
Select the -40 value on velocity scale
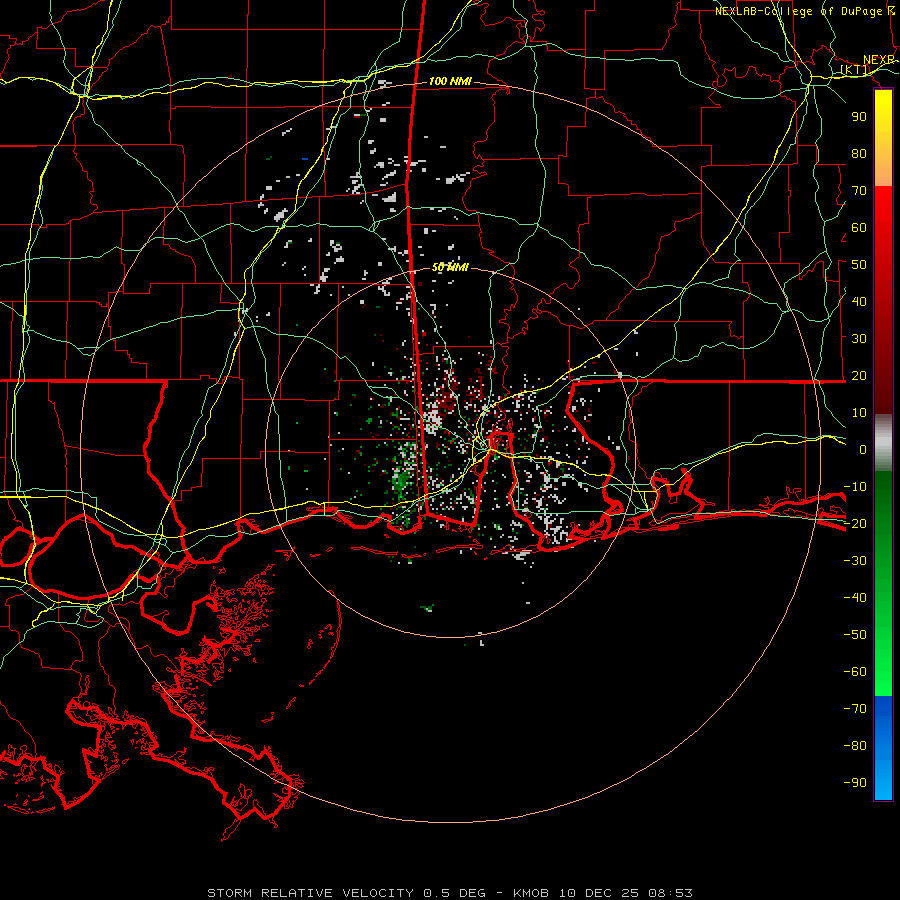855,598
